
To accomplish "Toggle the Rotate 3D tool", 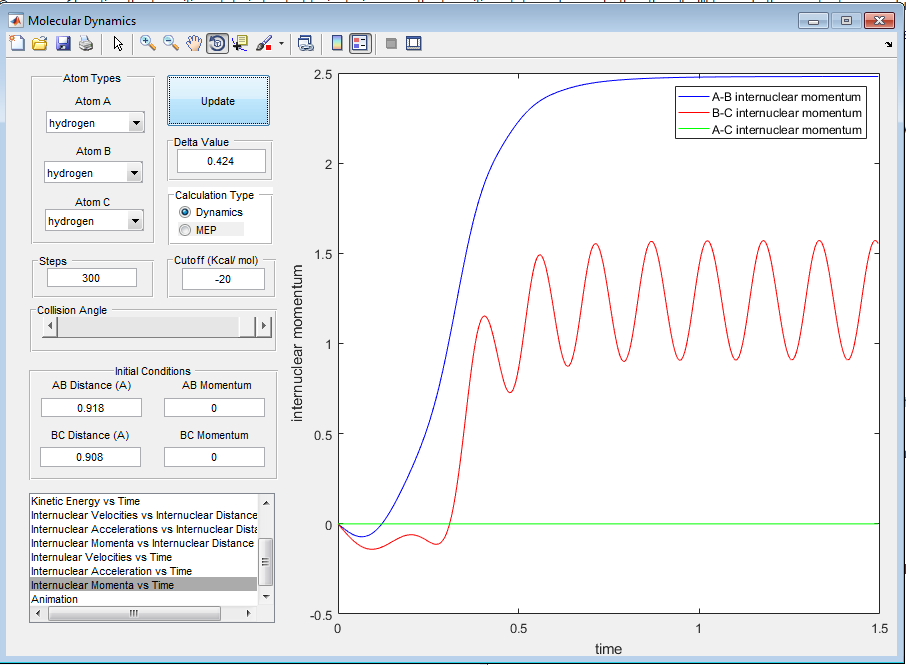I will pyautogui.click(x=217, y=43).
